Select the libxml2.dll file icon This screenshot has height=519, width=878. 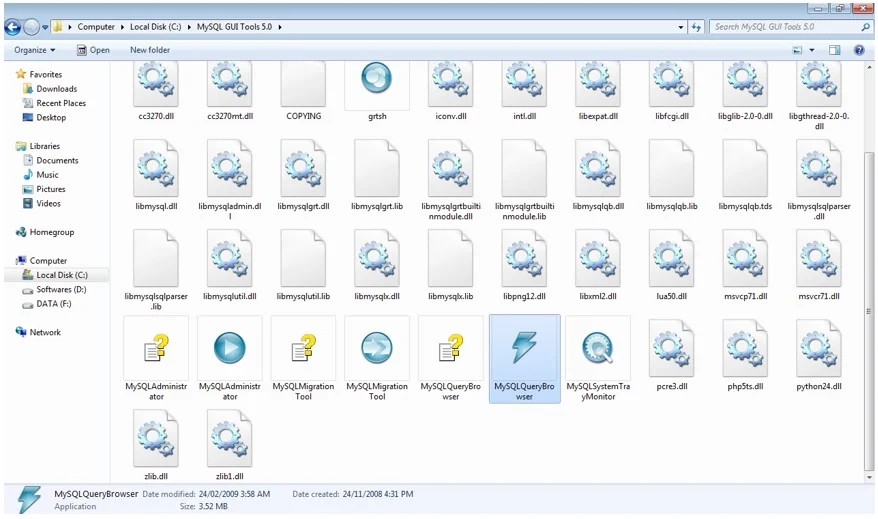(x=598, y=258)
